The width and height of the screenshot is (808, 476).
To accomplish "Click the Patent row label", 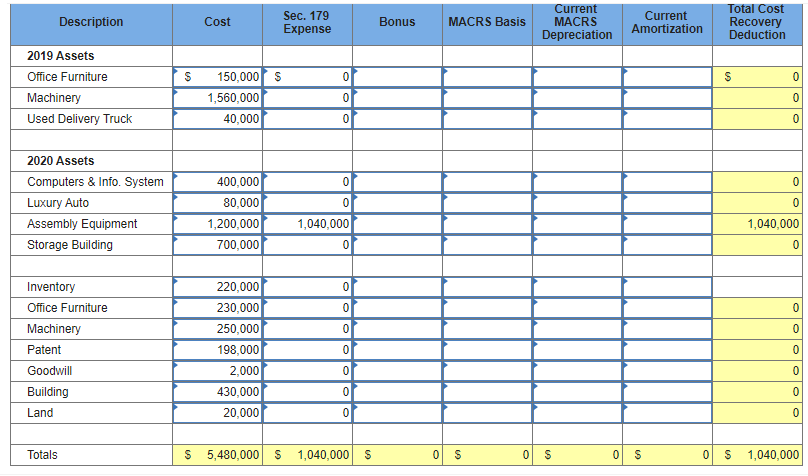I will (x=44, y=350).
